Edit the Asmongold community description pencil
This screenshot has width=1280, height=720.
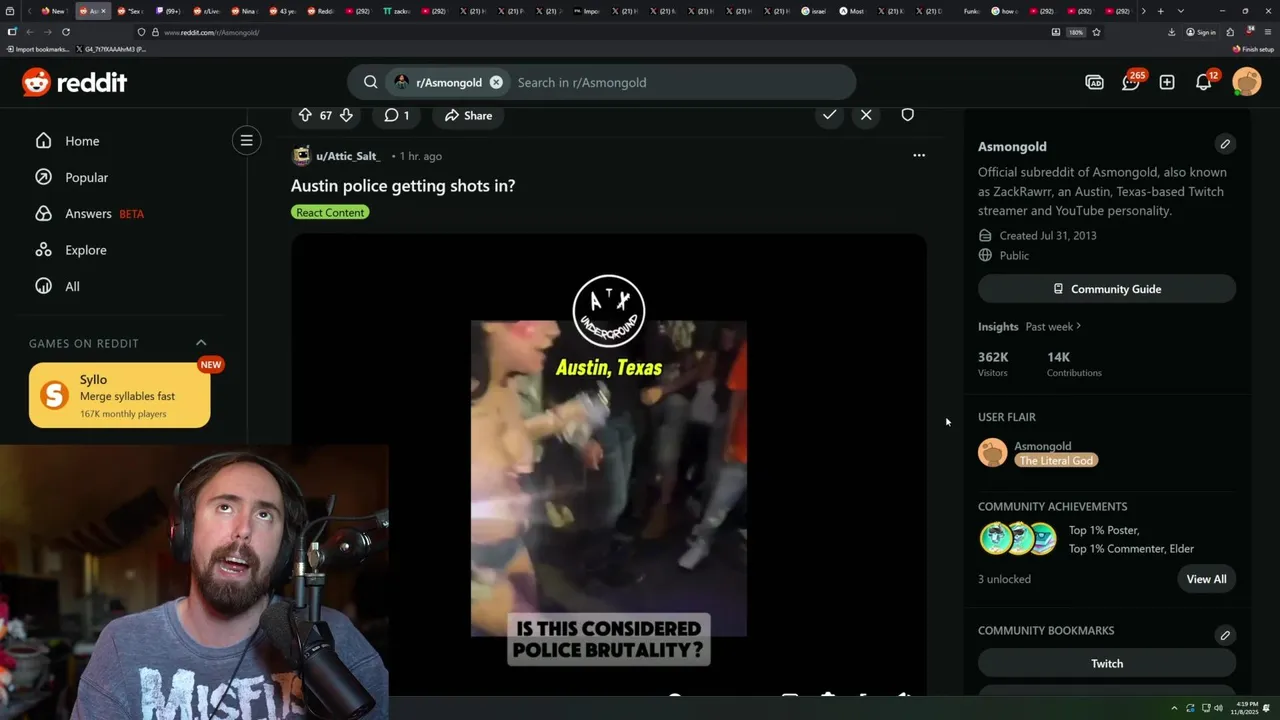(x=1225, y=144)
